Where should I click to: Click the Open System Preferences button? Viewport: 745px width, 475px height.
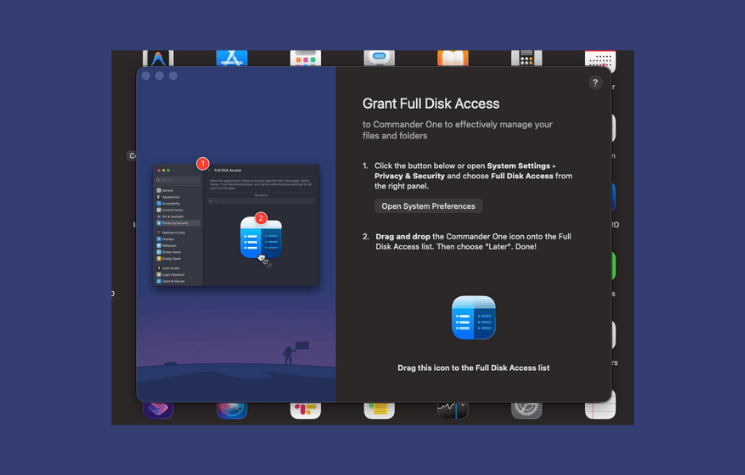coord(428,206)
